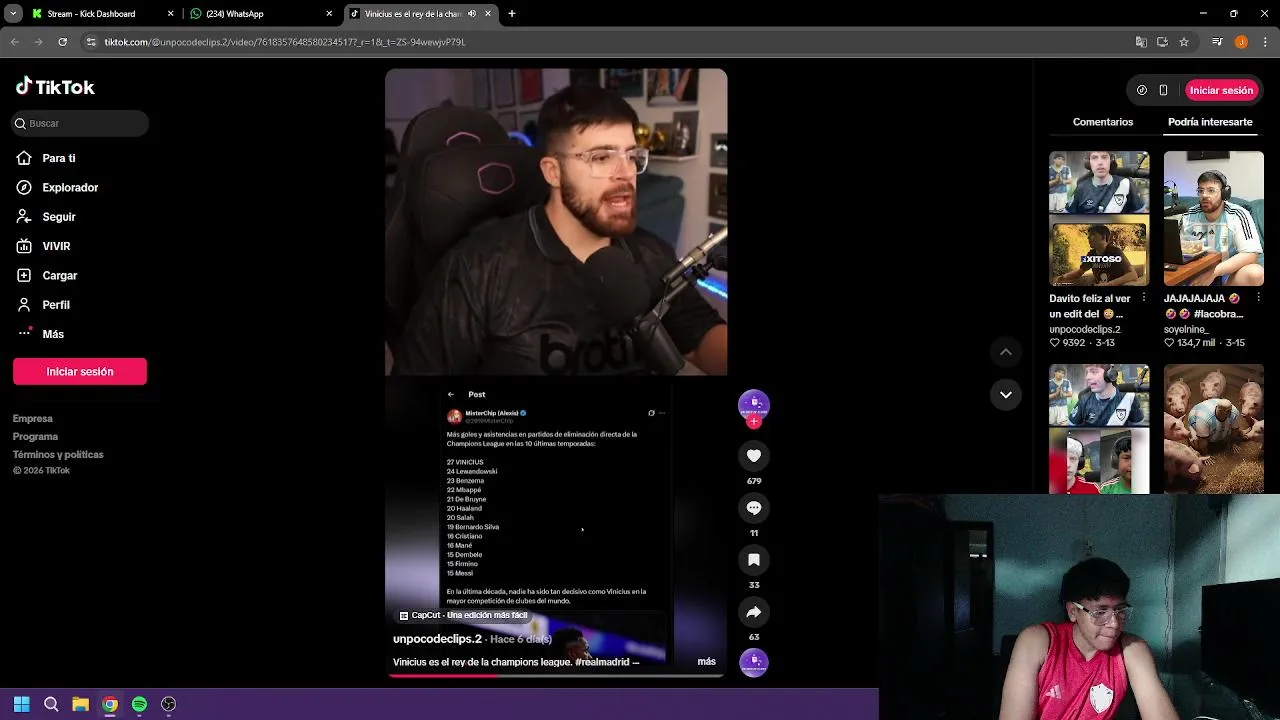
Task: Open the Programa footer link
Action: pos(35,437)
